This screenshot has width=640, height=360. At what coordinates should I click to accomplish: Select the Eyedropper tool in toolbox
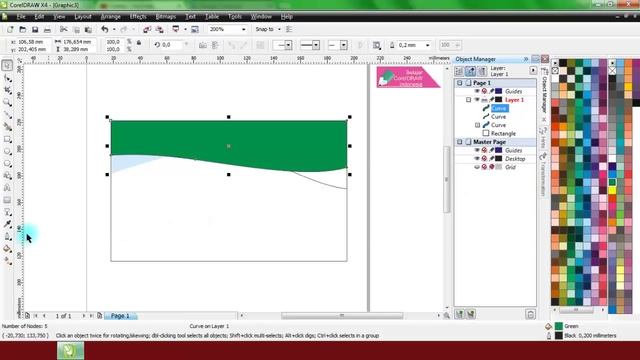point(7,224)
